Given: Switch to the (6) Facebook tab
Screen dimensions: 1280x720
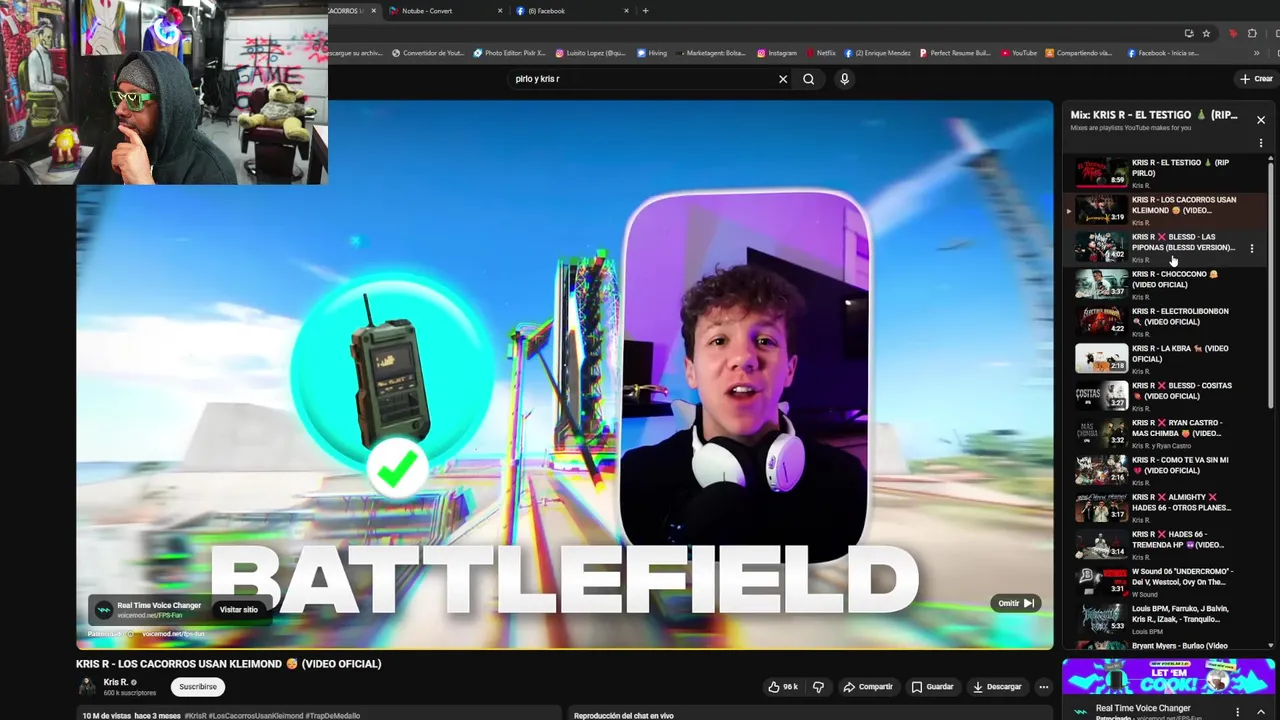Looking at the screenshot, I should click(572, 11).
